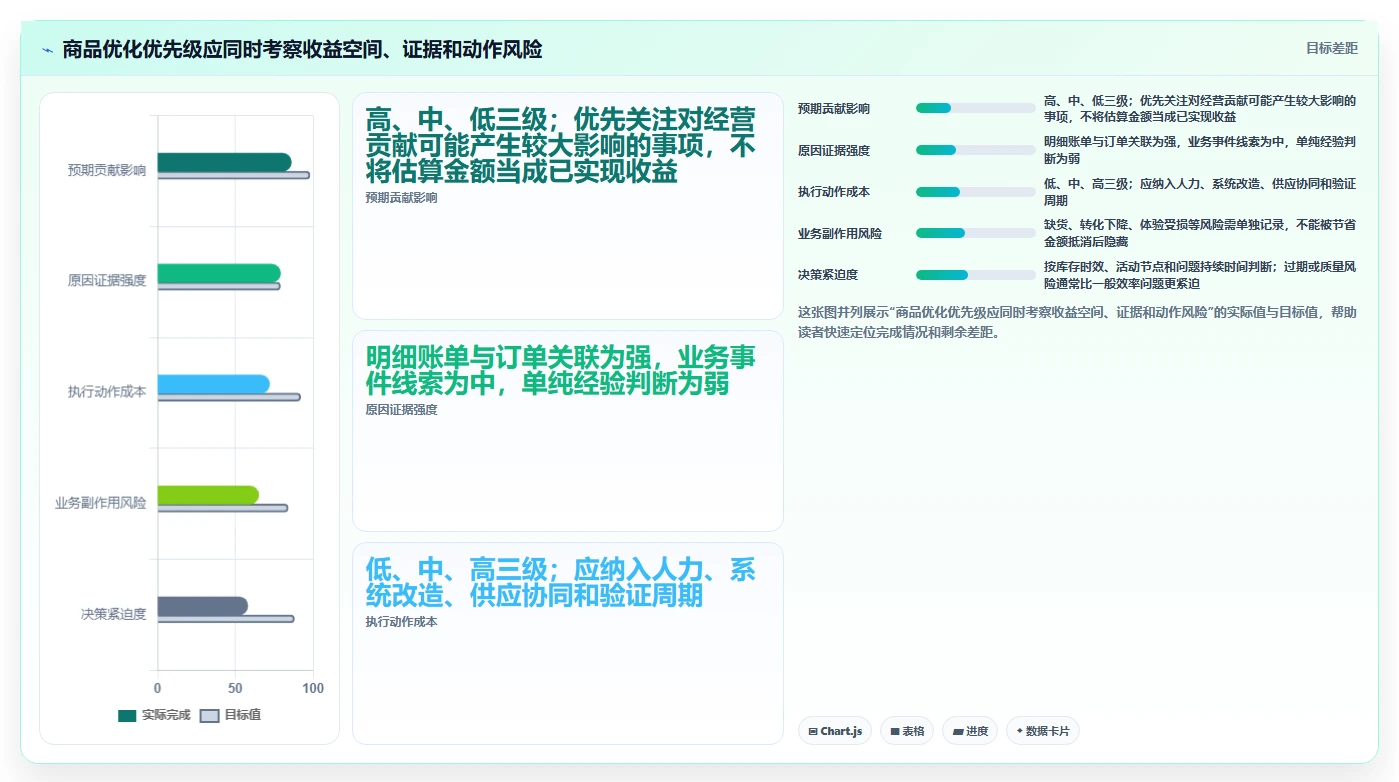Click the 业务副作用风险 target value bar
The image size is (1399, 782).
[222, 508]
